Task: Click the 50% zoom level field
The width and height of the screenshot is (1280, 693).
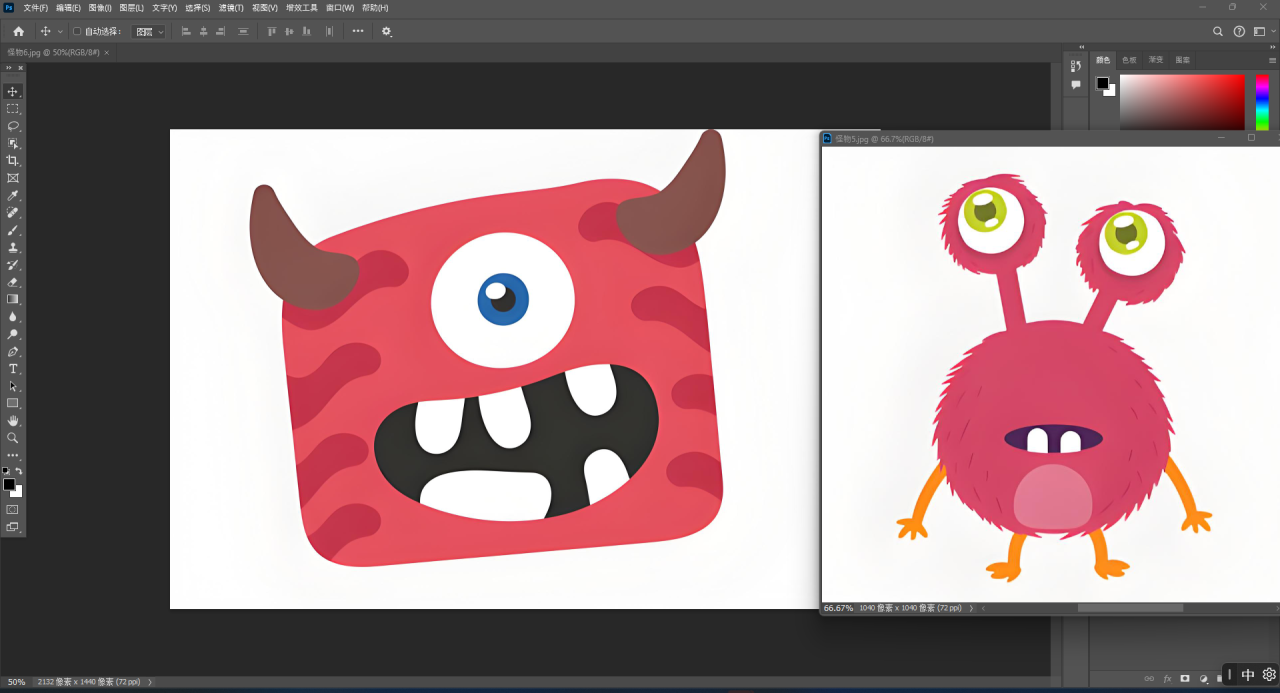Action: click(x=17, y=682)
